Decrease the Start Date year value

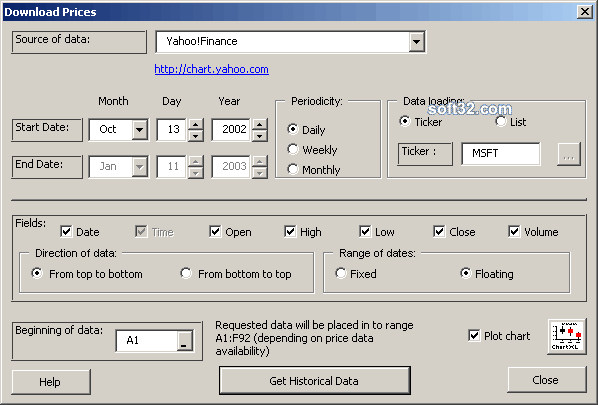pos(259,135)
